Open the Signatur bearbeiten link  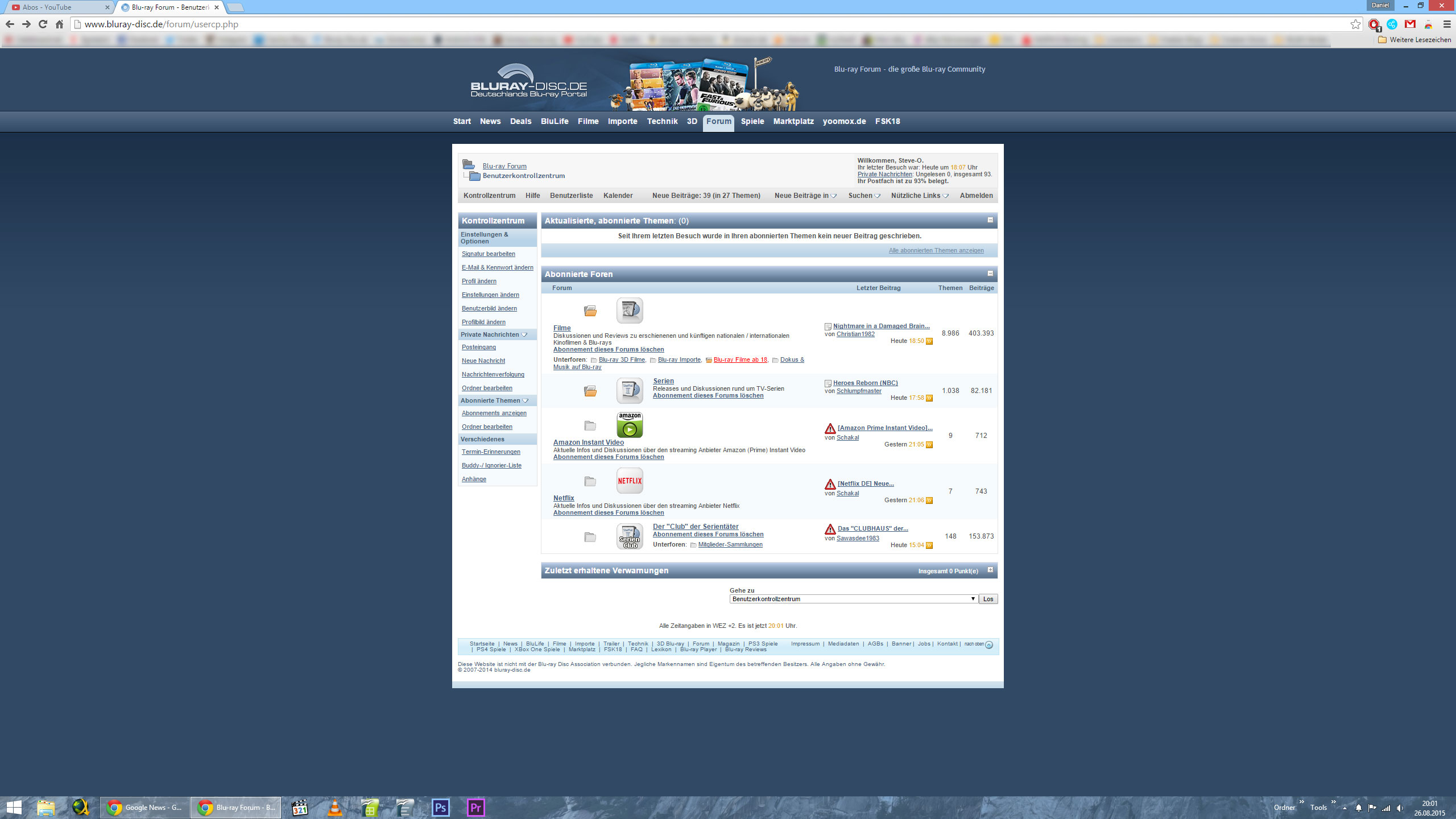pyautogui.click(x=488, y=254)
